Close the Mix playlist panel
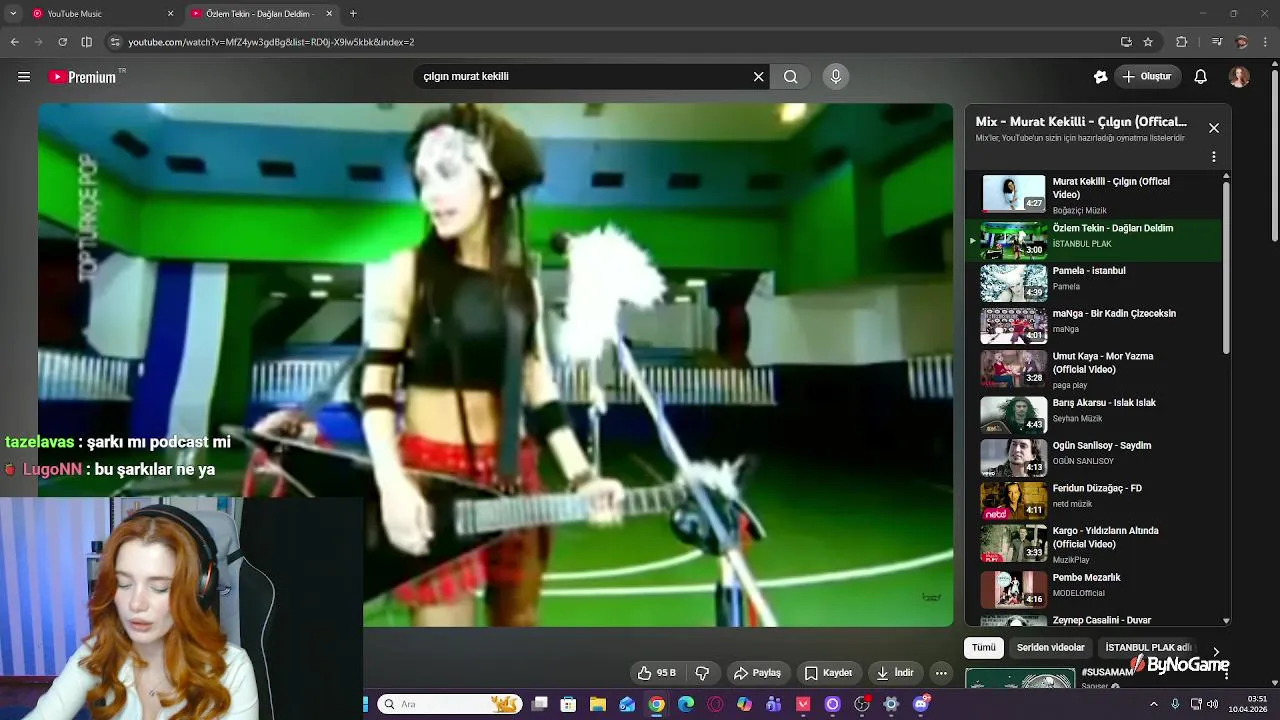The height and width of the screenshot is (720, 1280). [1214, 128]
